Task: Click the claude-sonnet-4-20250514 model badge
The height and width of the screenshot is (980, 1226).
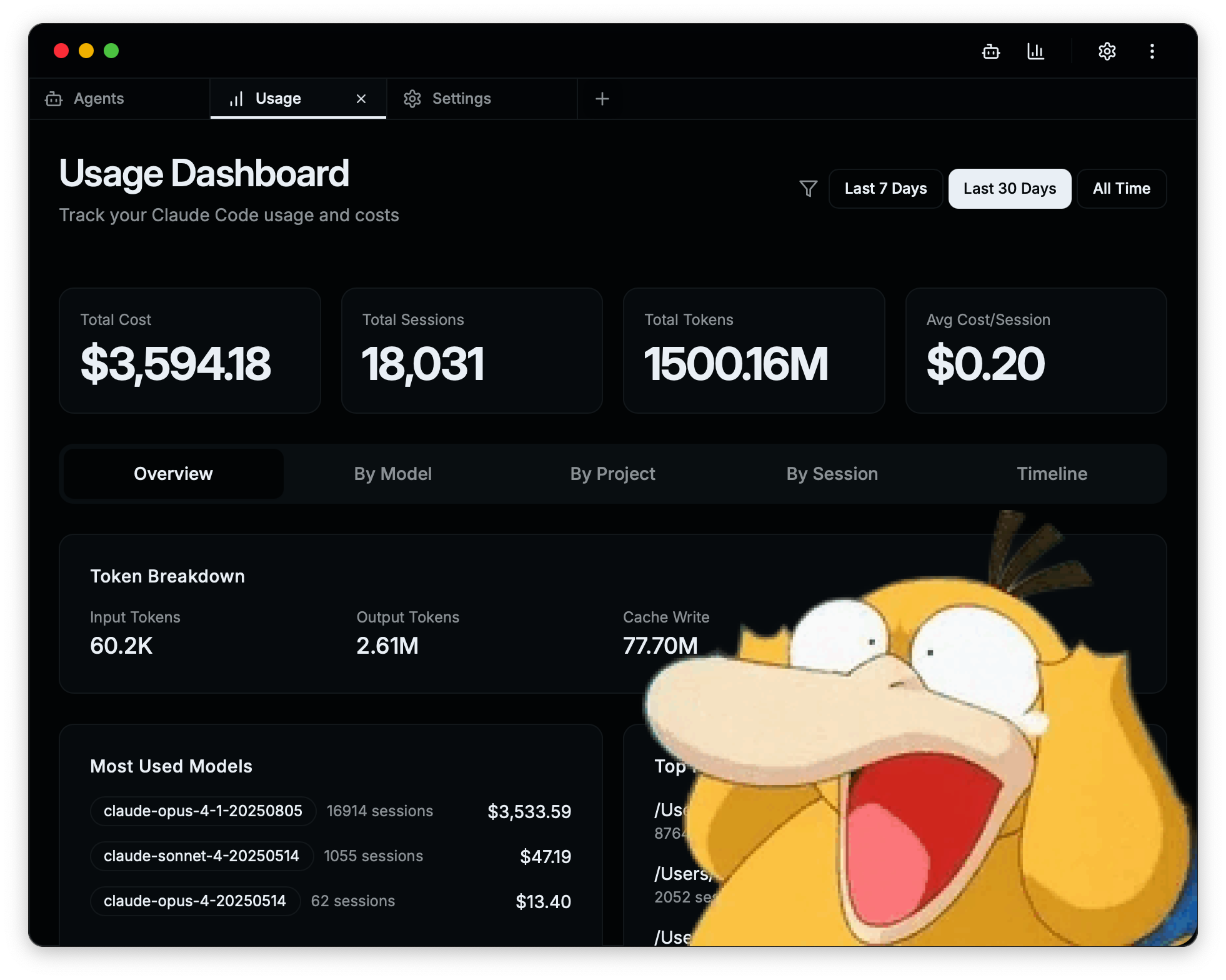Action: coord(201,856)
